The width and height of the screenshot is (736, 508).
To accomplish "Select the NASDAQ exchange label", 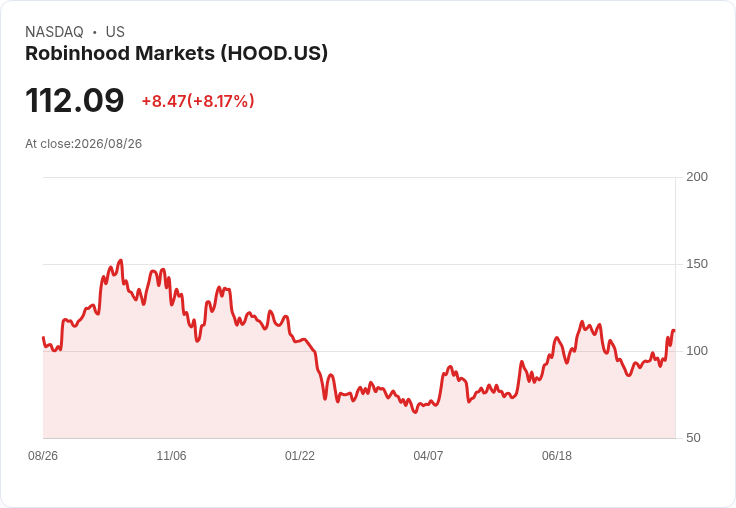I will [54, 32].
